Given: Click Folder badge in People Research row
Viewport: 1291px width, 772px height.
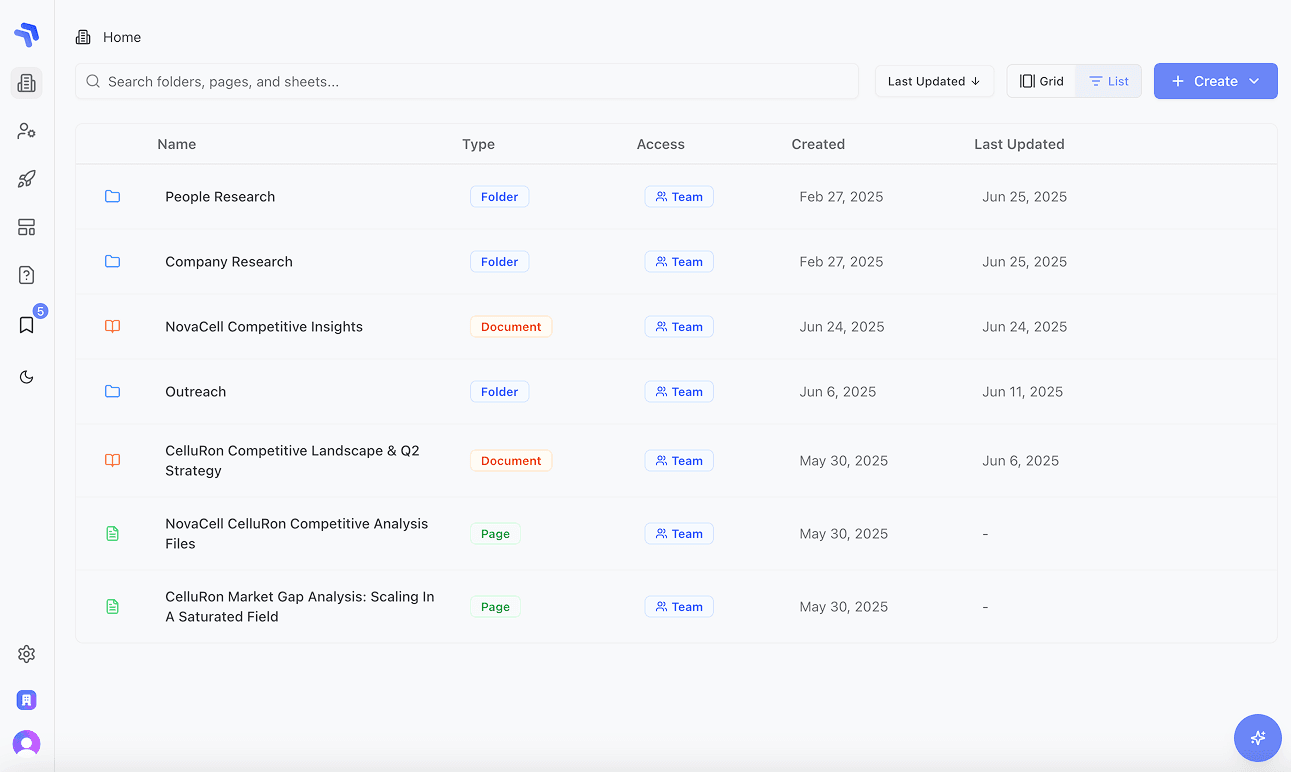Looking at the screenshot, I should [x=499, y=197].
